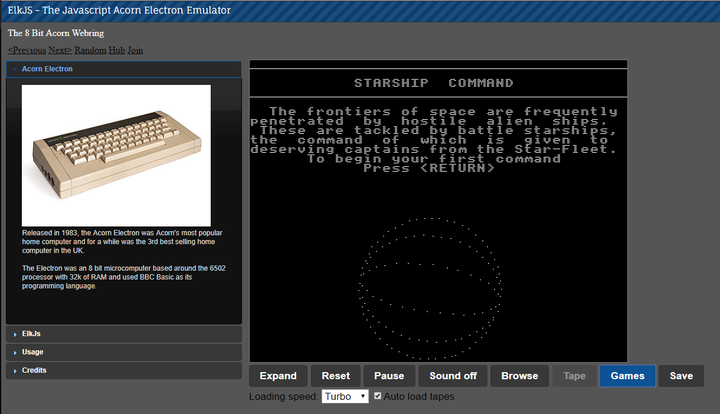720x414 pixels.
Task: Go to Previous webring site
Action: (x=27, y=50)
